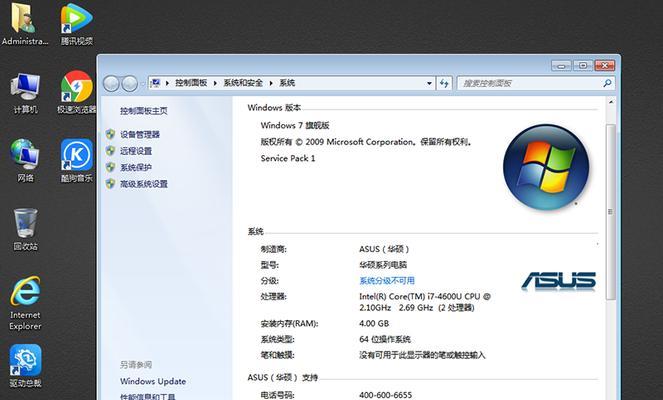Click the vertical scrollbar thumb
Viewport: 663px width, 400px height.
(610, 211)
